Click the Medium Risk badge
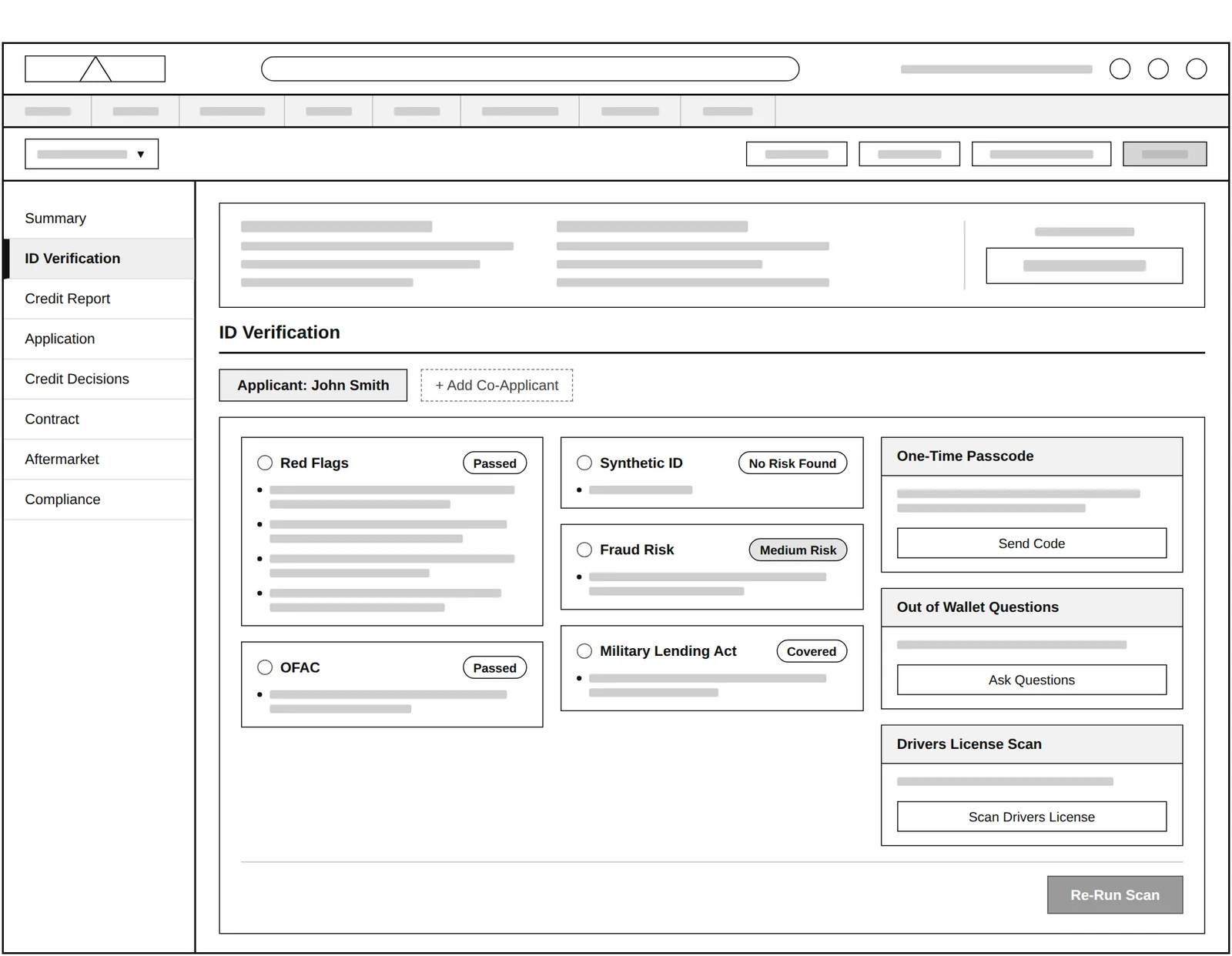The height and width of the screenshot is (956, 1232). click(798, 550)
